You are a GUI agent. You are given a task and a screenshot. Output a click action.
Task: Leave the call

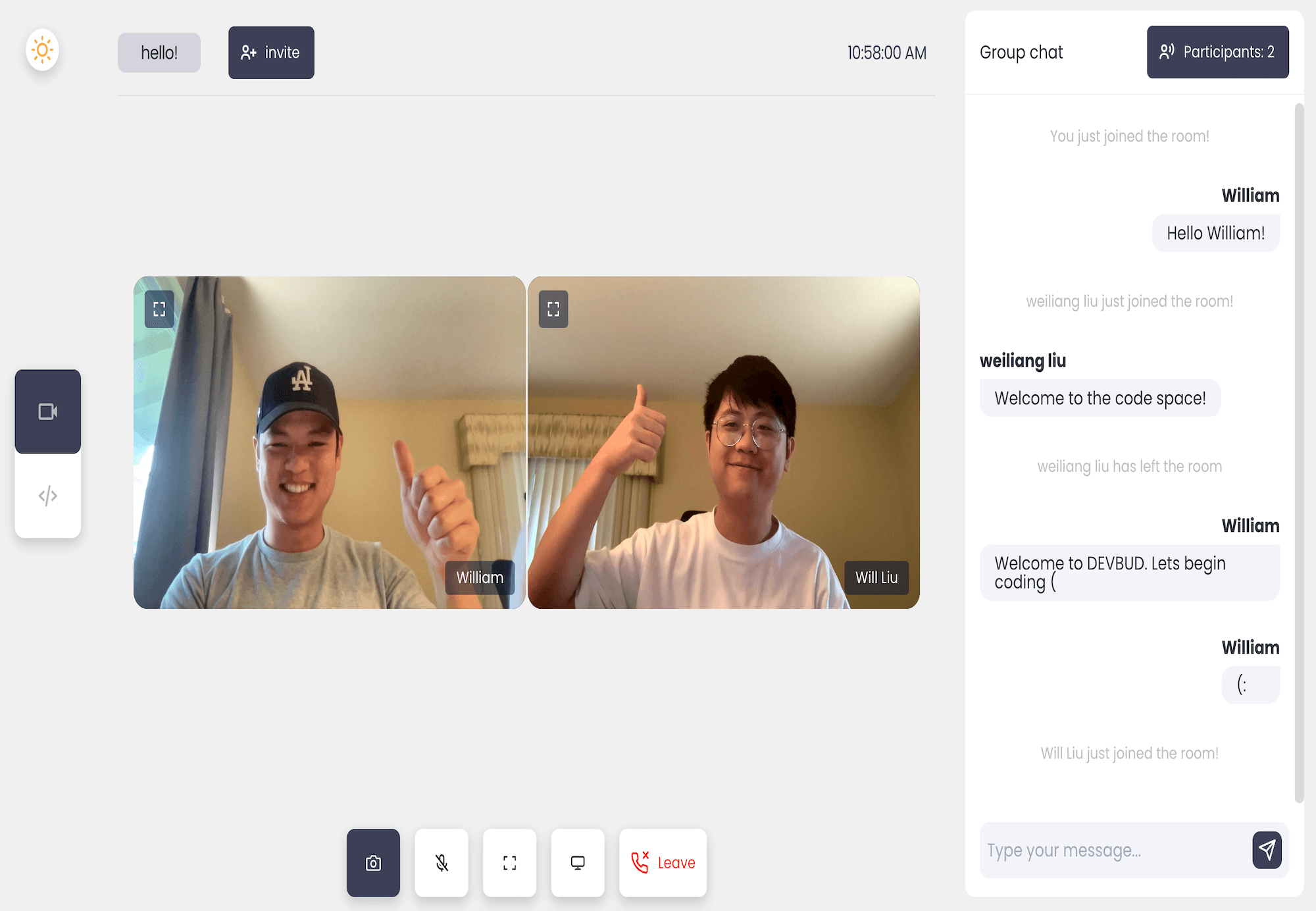(x=663, y=862)
